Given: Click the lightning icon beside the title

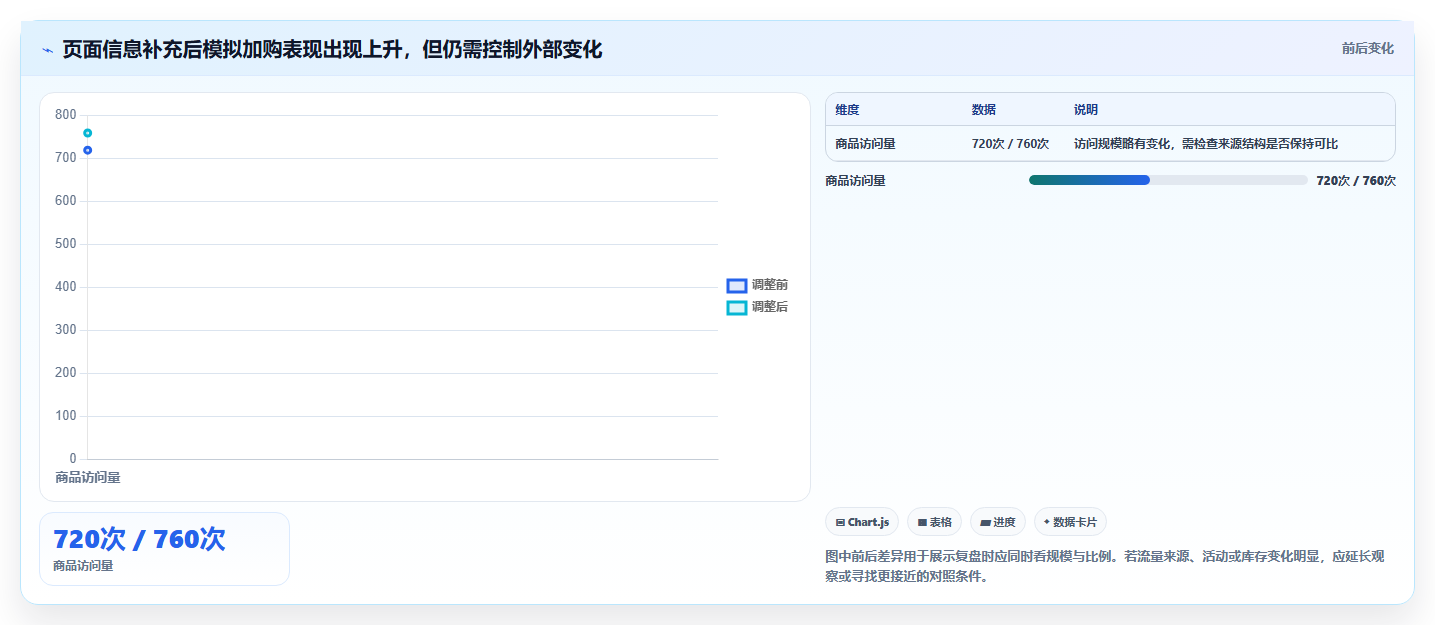Looking at the screenshot, I should click(x=48, y=50).
